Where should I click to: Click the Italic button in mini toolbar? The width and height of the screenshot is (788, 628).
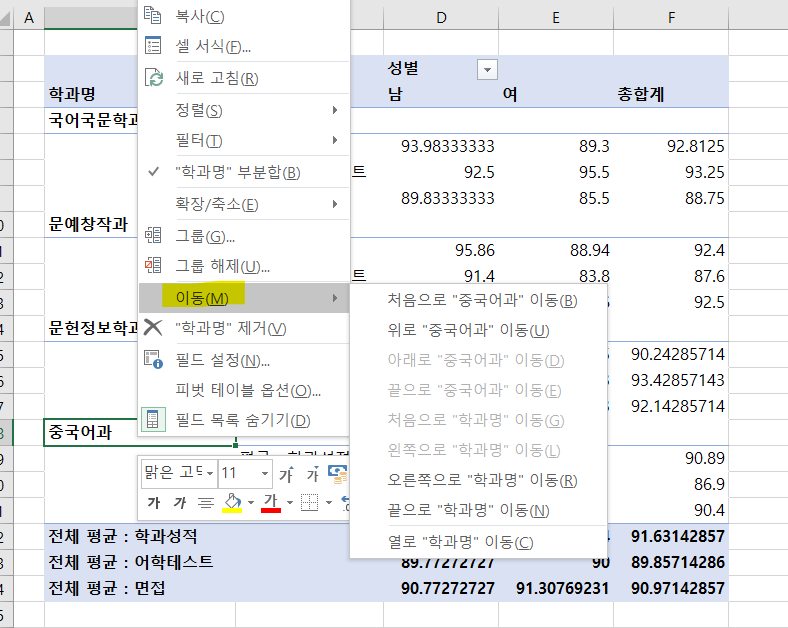pos(181,502)
